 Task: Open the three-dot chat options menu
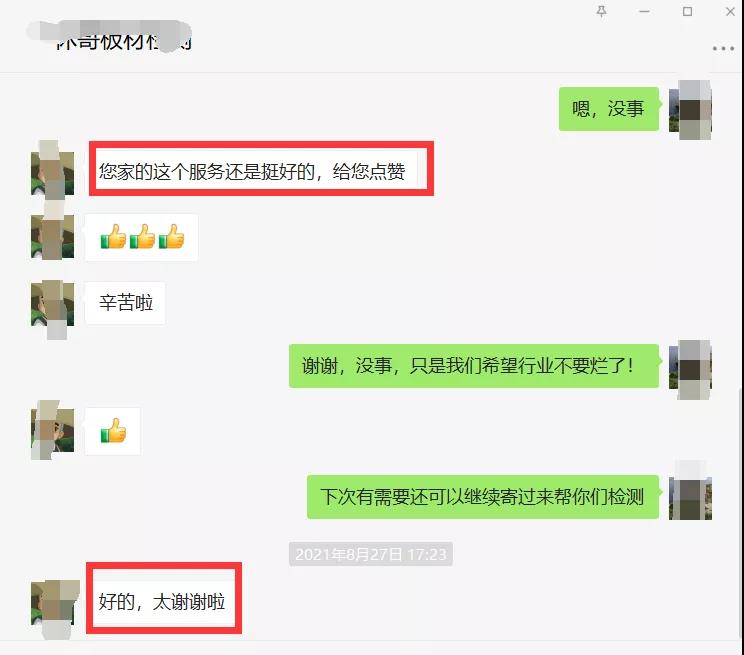[x=723, y=48]
